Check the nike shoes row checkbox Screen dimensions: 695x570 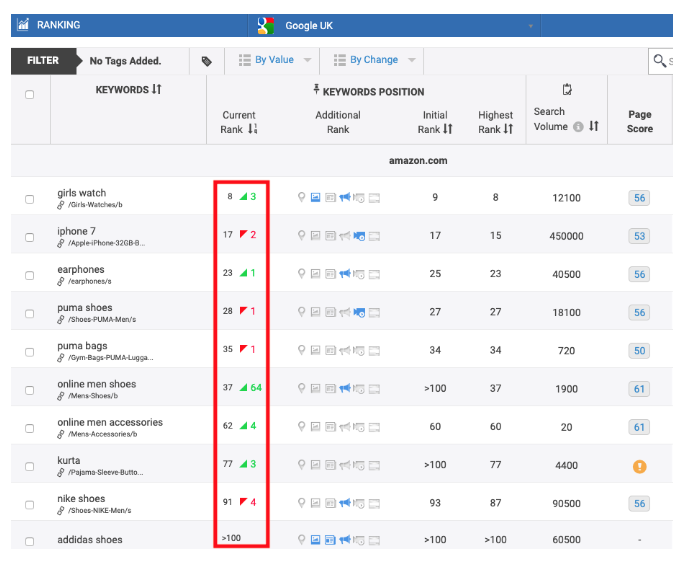[30, 504]
